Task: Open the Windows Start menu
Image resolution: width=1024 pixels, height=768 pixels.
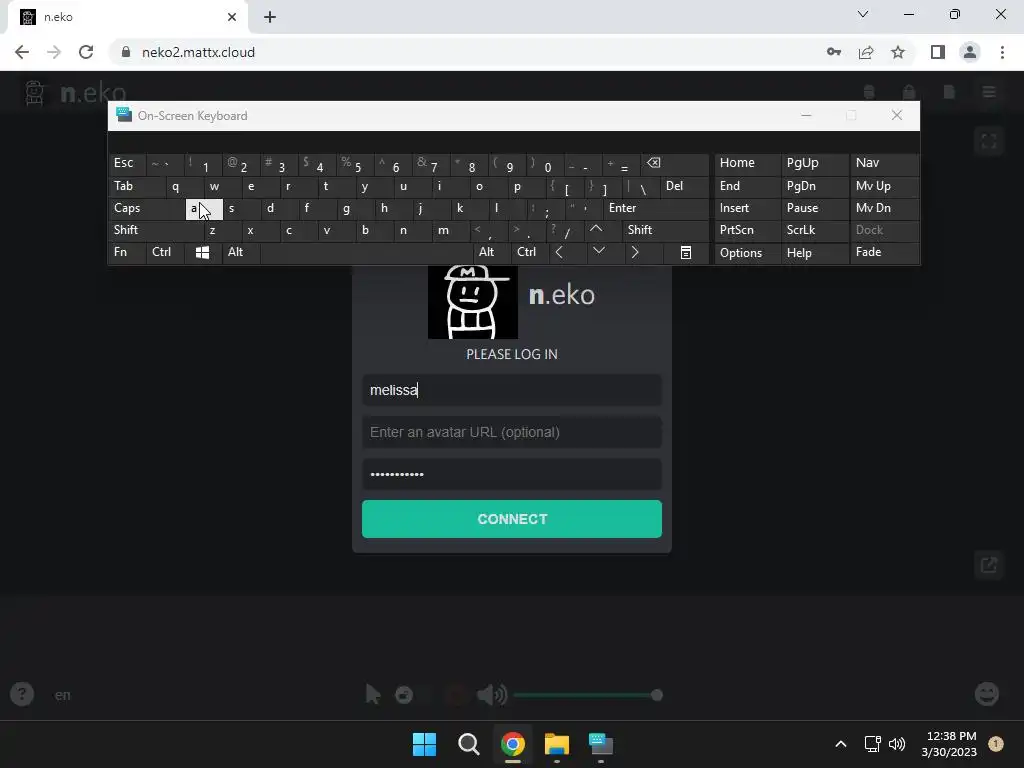Action: click(424, 744)
